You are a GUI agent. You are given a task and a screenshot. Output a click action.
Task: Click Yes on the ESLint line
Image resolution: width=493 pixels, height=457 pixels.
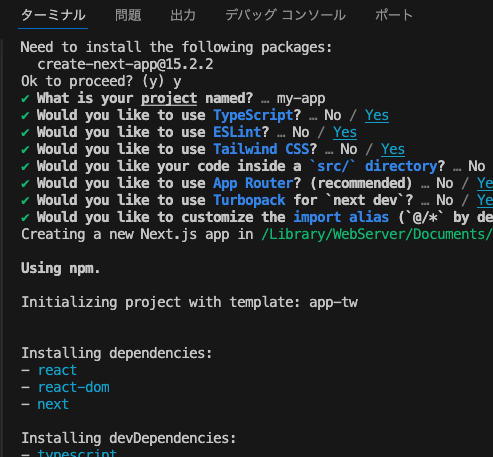[345, 132]
